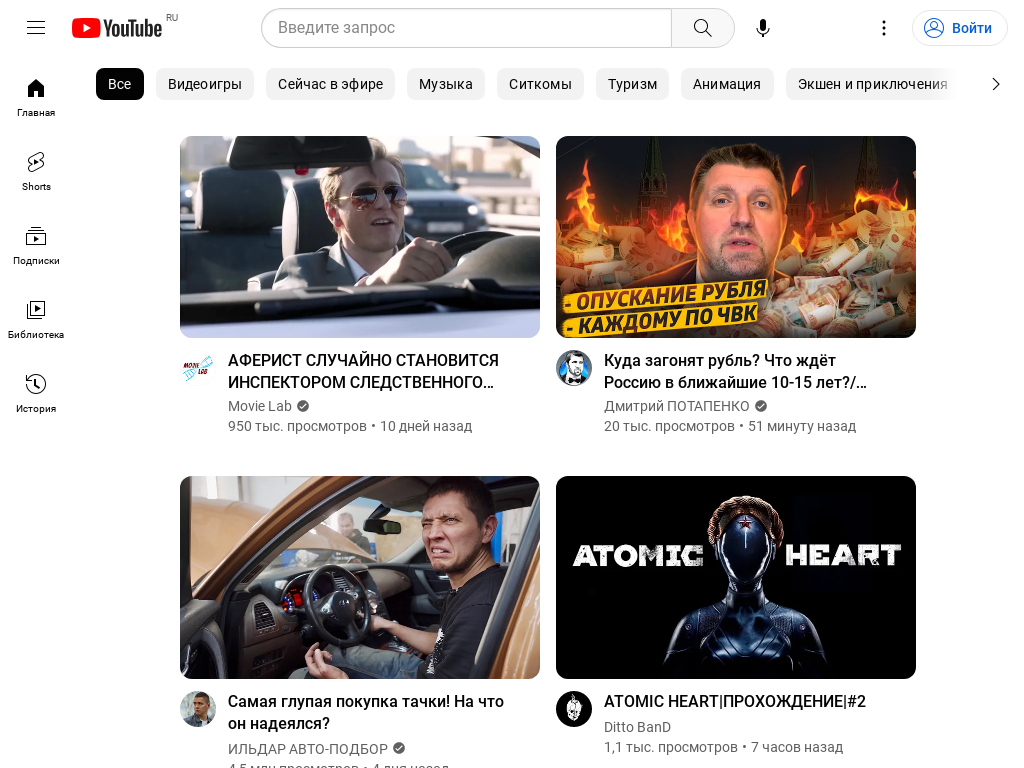Open Библиотека in sidebar
The width and height of the screenshot is (1024, 768).
pos(36,319)
